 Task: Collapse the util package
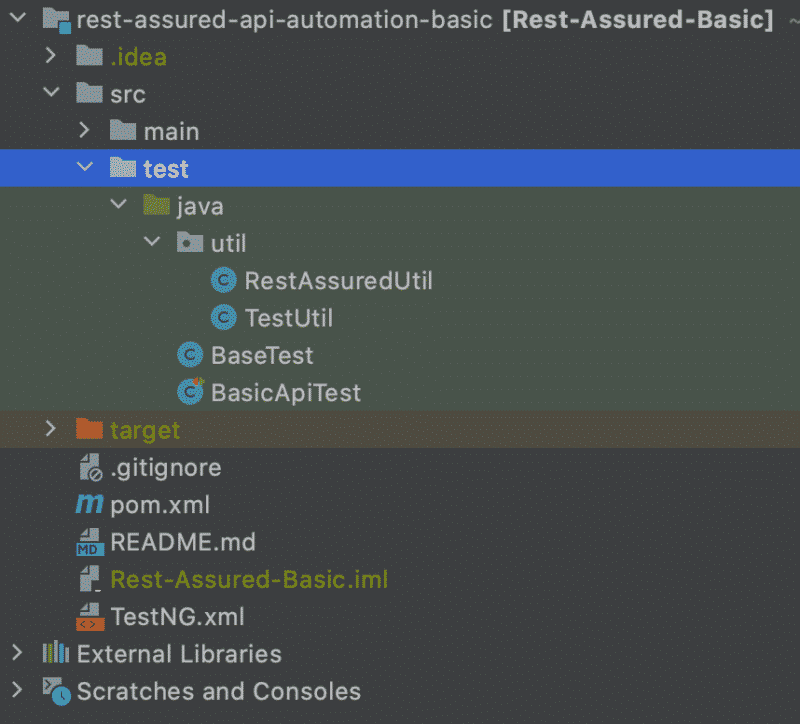[x=152, y=243]
